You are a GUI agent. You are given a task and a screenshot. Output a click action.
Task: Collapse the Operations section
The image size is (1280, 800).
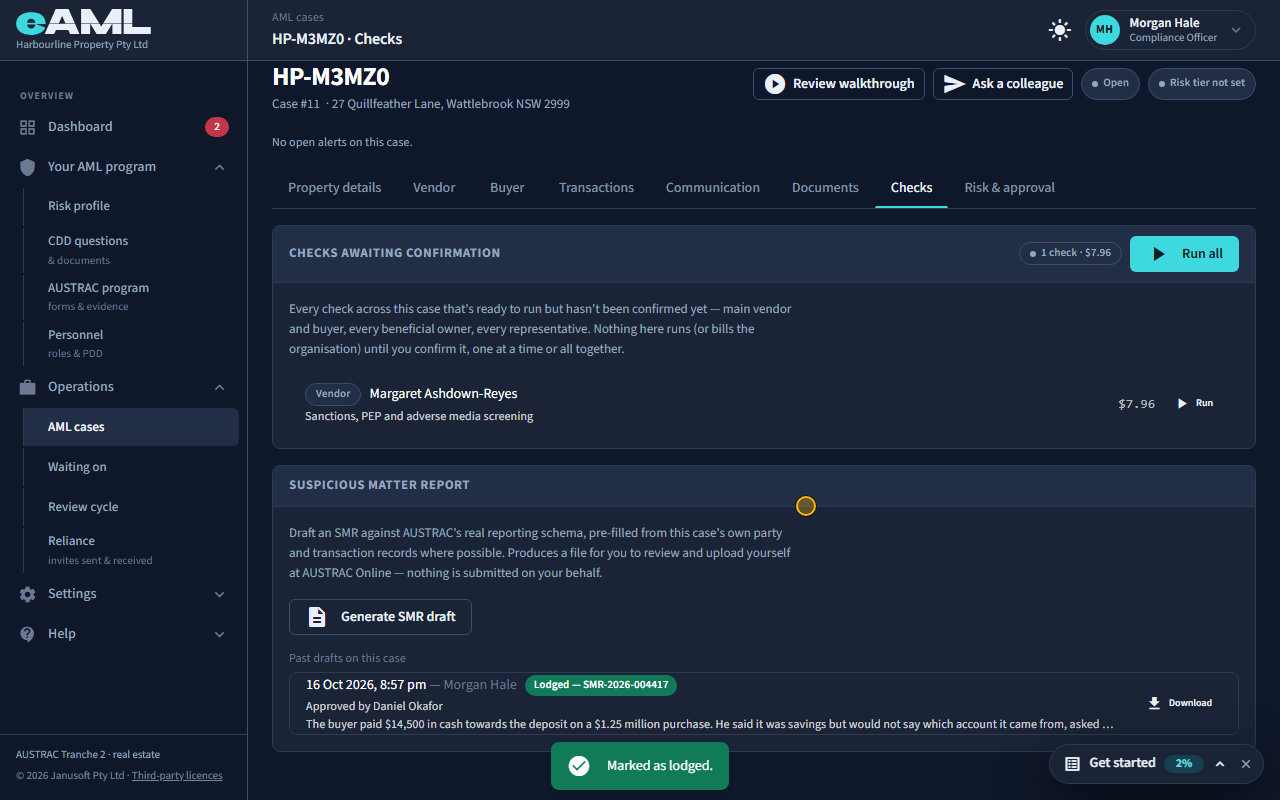pyautogui.click(x=220, y=387)
